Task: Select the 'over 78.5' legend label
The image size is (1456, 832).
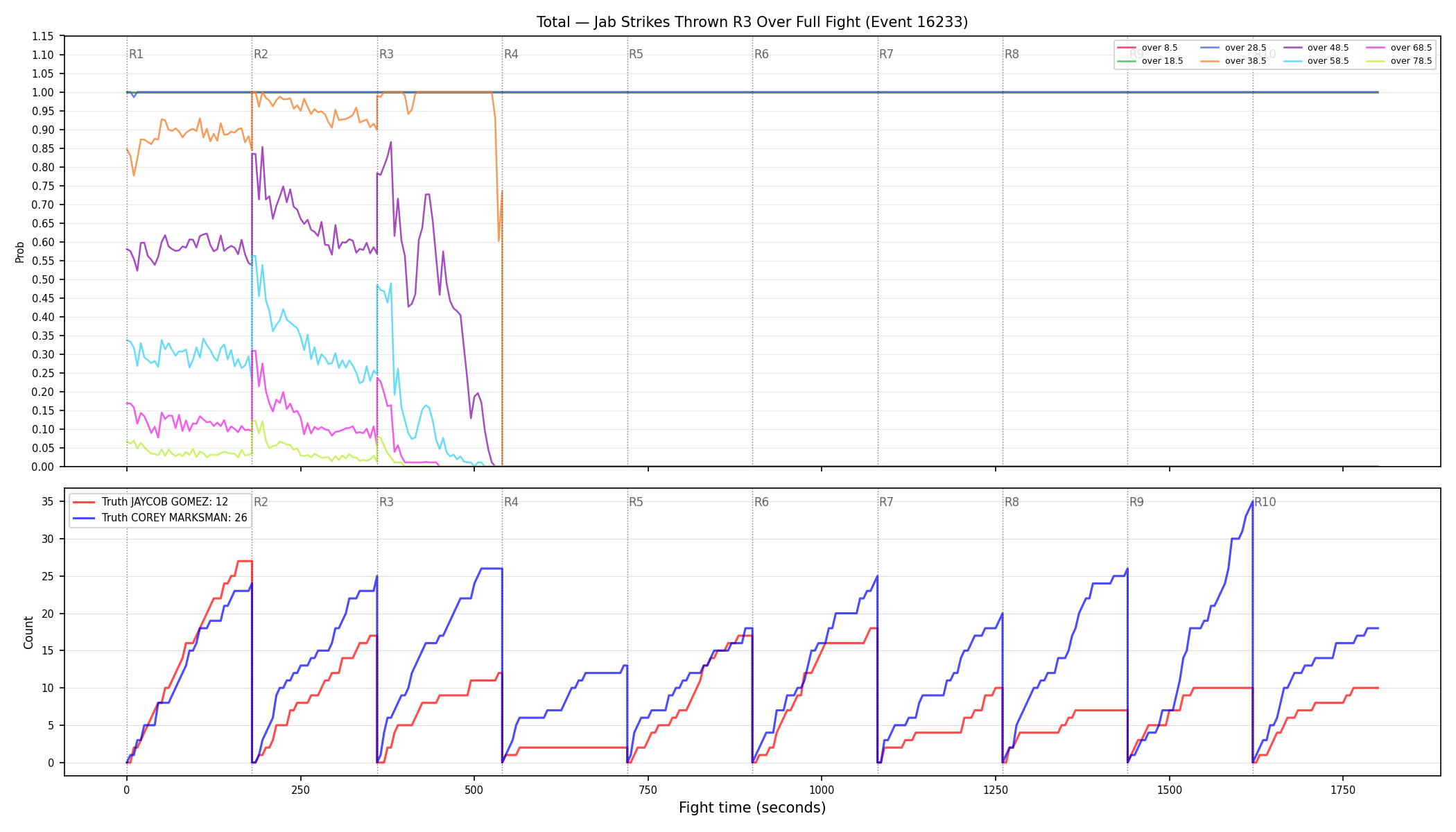Action: [x=1411, y=61]
